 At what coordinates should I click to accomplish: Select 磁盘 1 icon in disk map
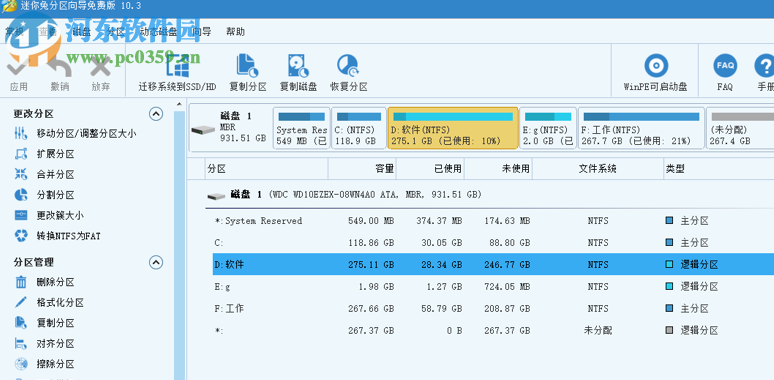pos(203,130)
